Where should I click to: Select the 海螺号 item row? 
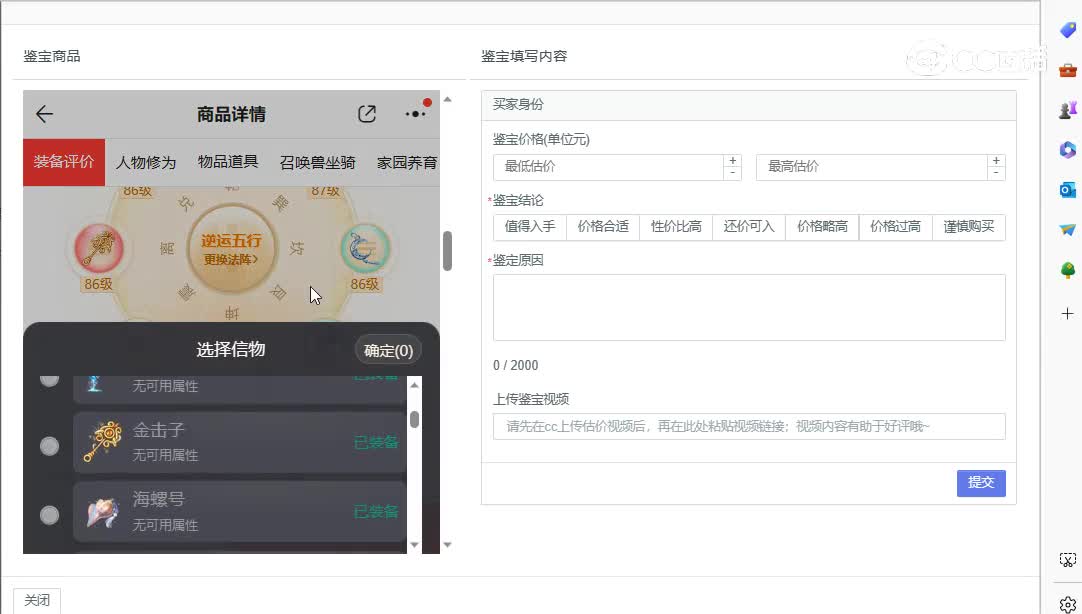(239, 511)
